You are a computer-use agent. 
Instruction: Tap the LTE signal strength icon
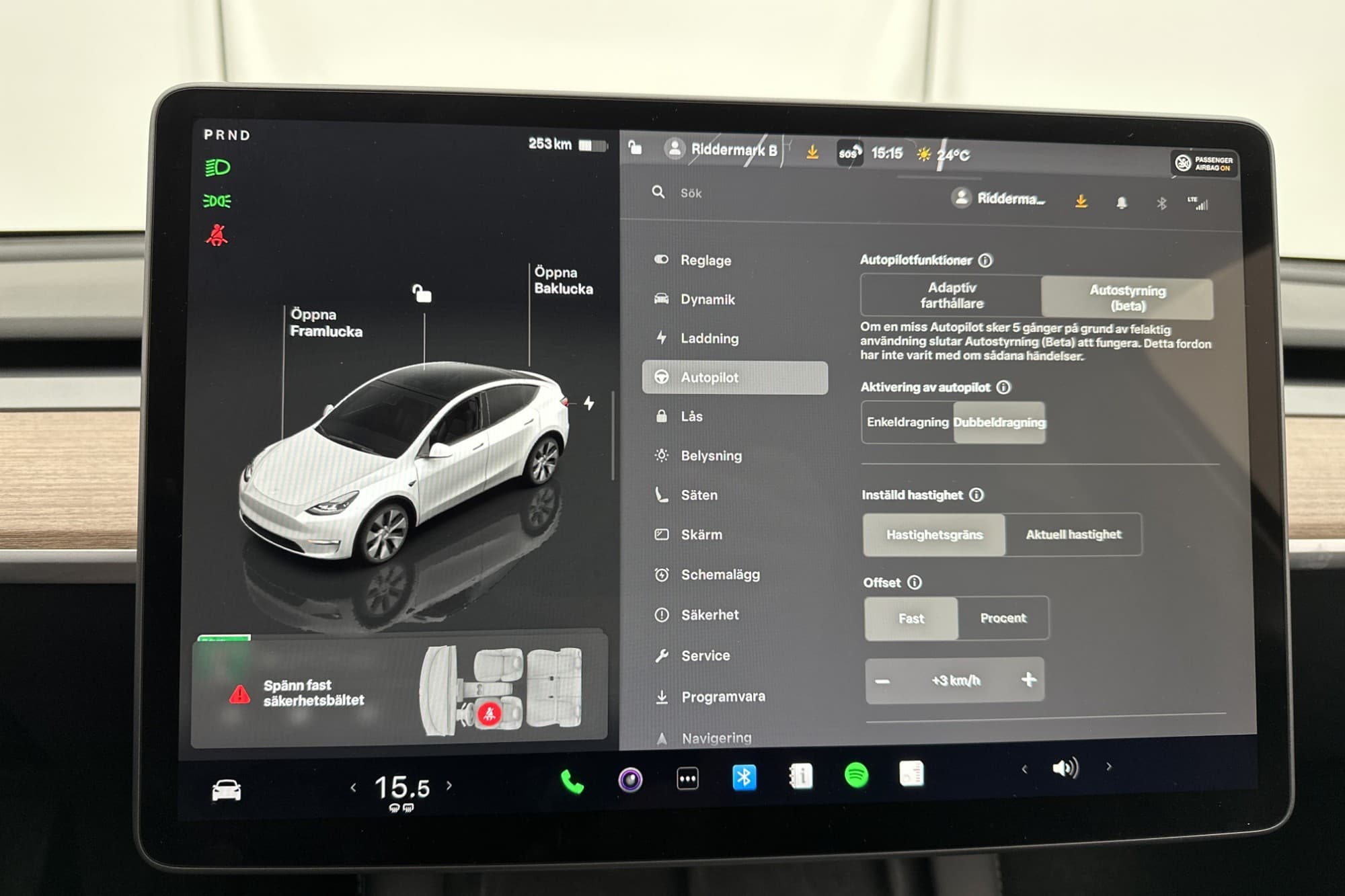(1198, 203)
